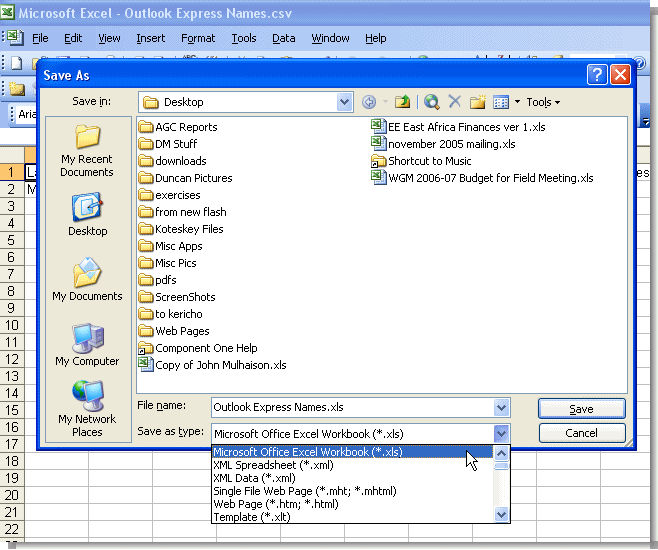Open the Excel Data menu
The height and width of the screenshot is (550, 658).
(x=284, y=38)
